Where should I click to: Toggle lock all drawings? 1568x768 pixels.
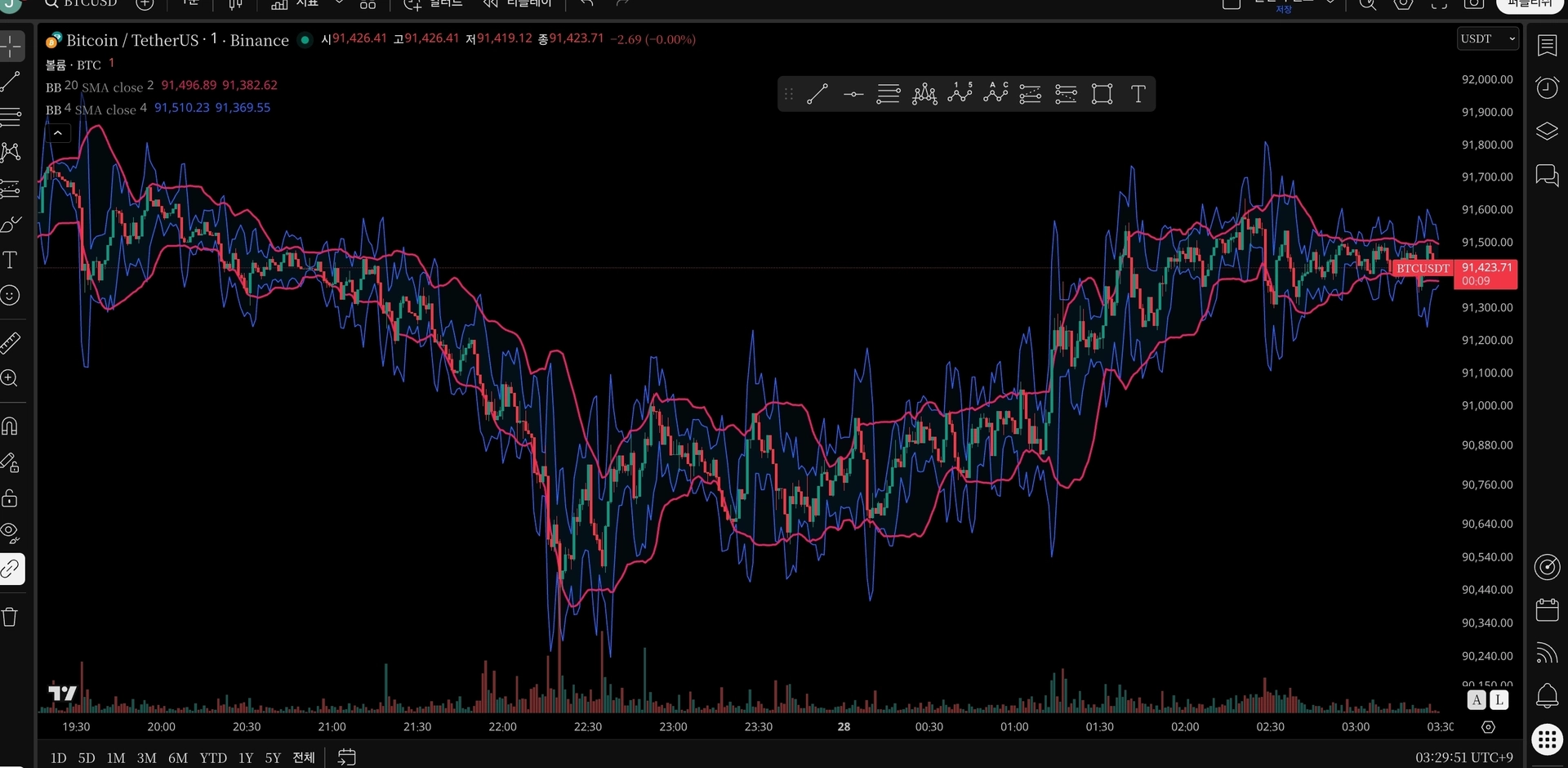click(11, 498)
